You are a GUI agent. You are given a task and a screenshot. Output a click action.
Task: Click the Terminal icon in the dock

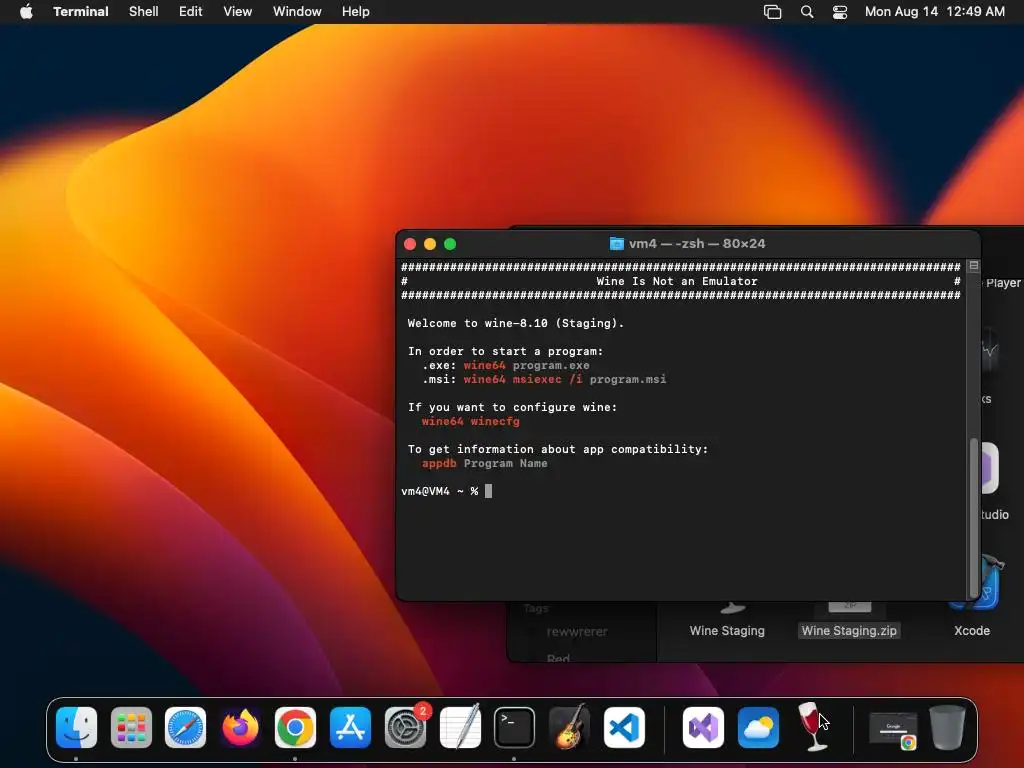[515, 727]
